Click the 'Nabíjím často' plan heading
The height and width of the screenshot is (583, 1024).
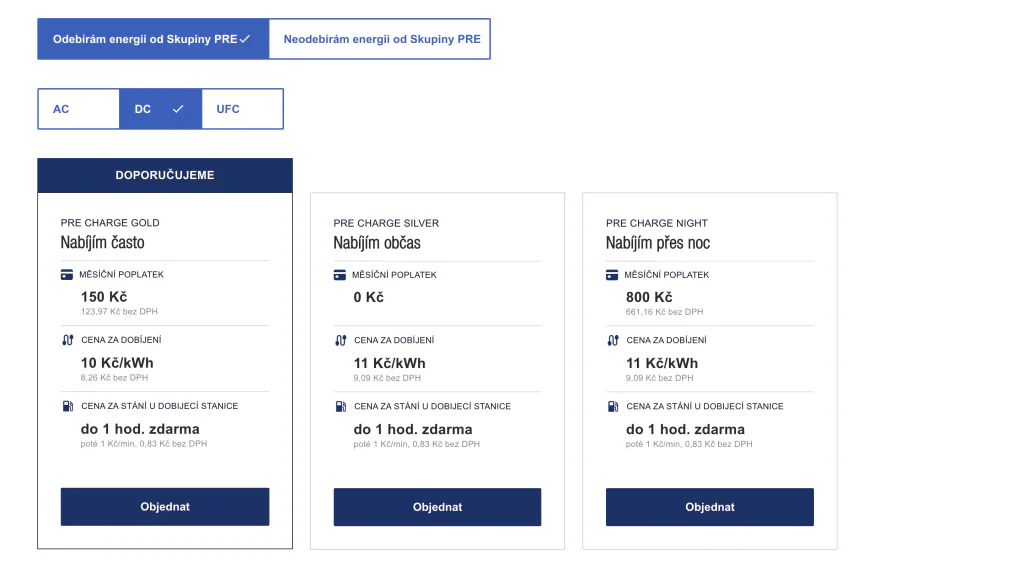click(102, 243)
